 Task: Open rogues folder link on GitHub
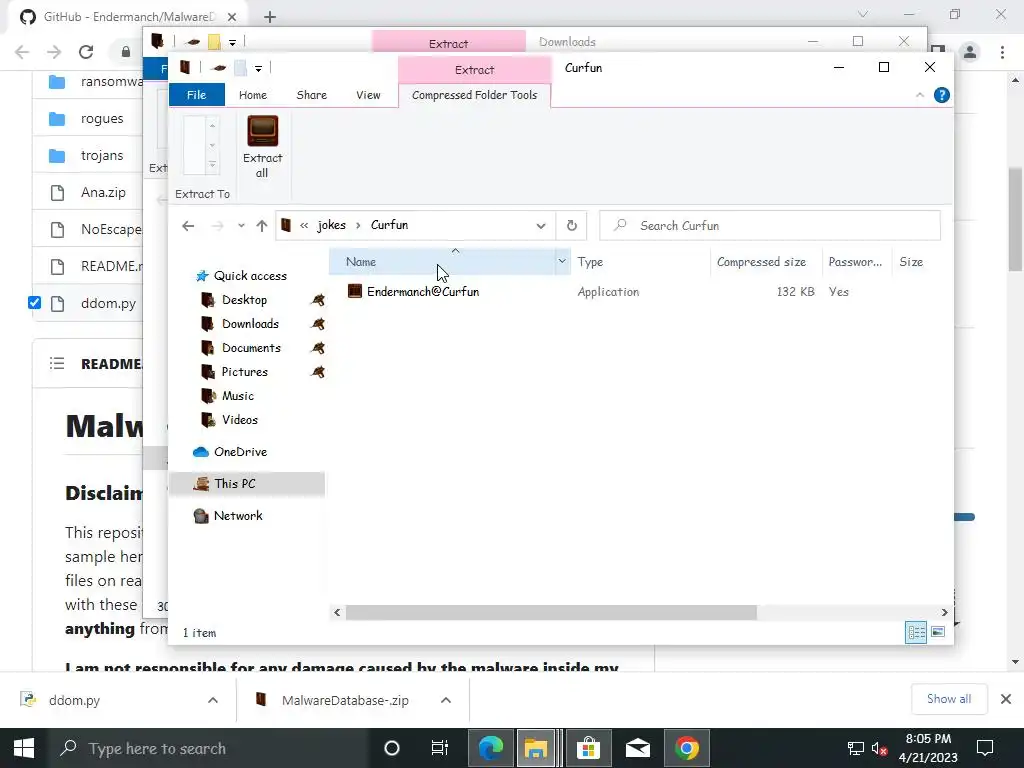[x=102, y=119]
